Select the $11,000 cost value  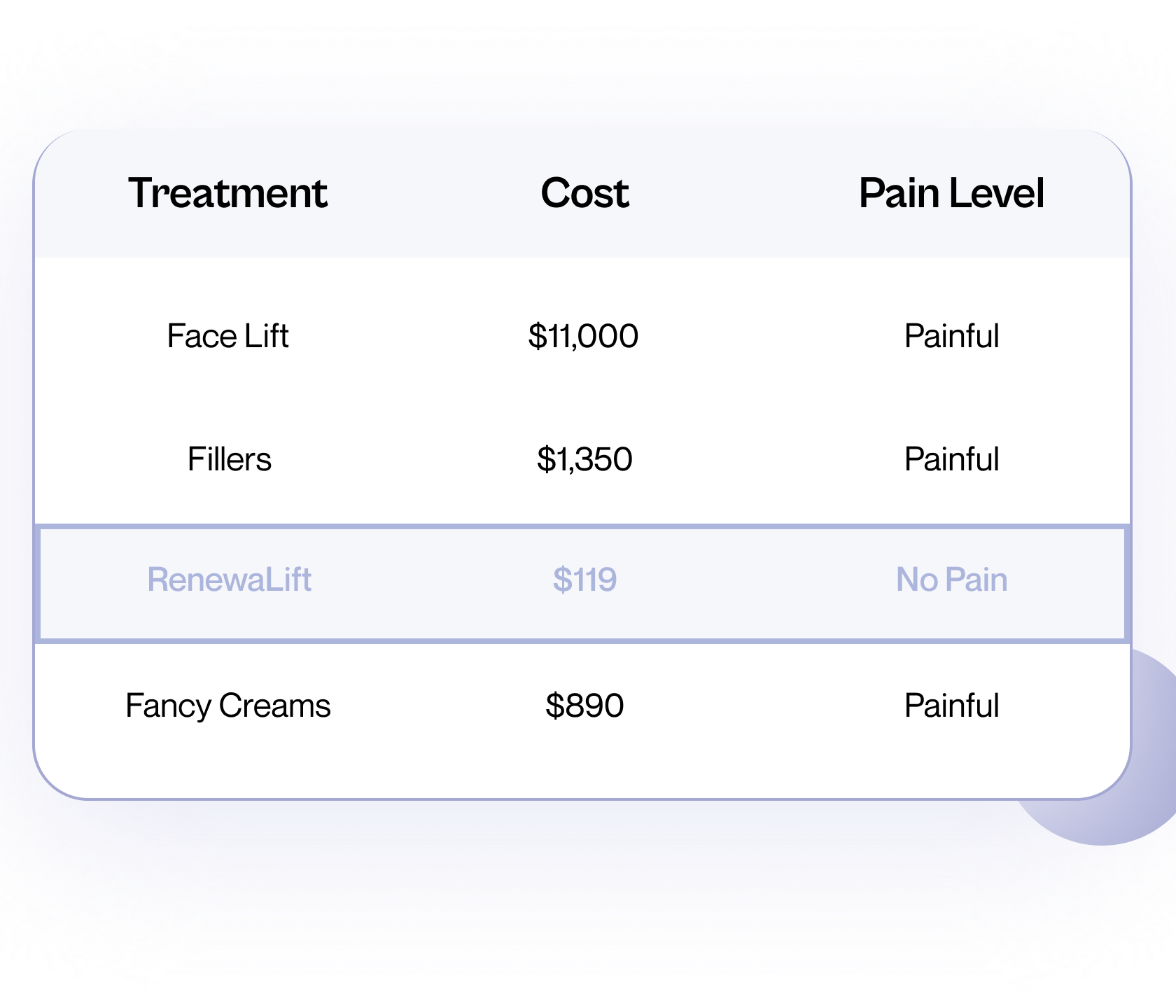(583, 336)
